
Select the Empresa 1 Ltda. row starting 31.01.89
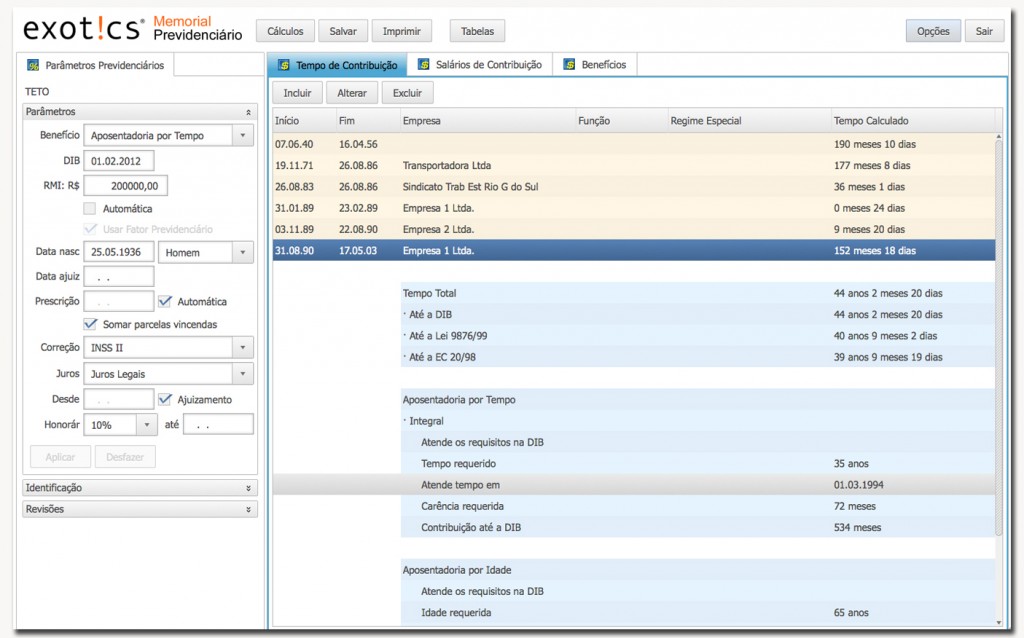coord(634,208)
